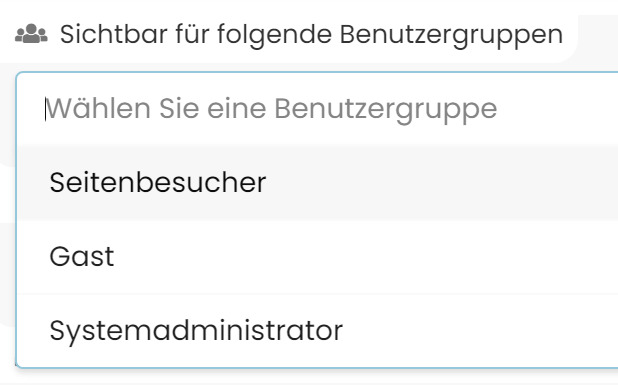
Task: Click the Sichtbar für folgende Benutzergruppen label
Action: [311, 34]
